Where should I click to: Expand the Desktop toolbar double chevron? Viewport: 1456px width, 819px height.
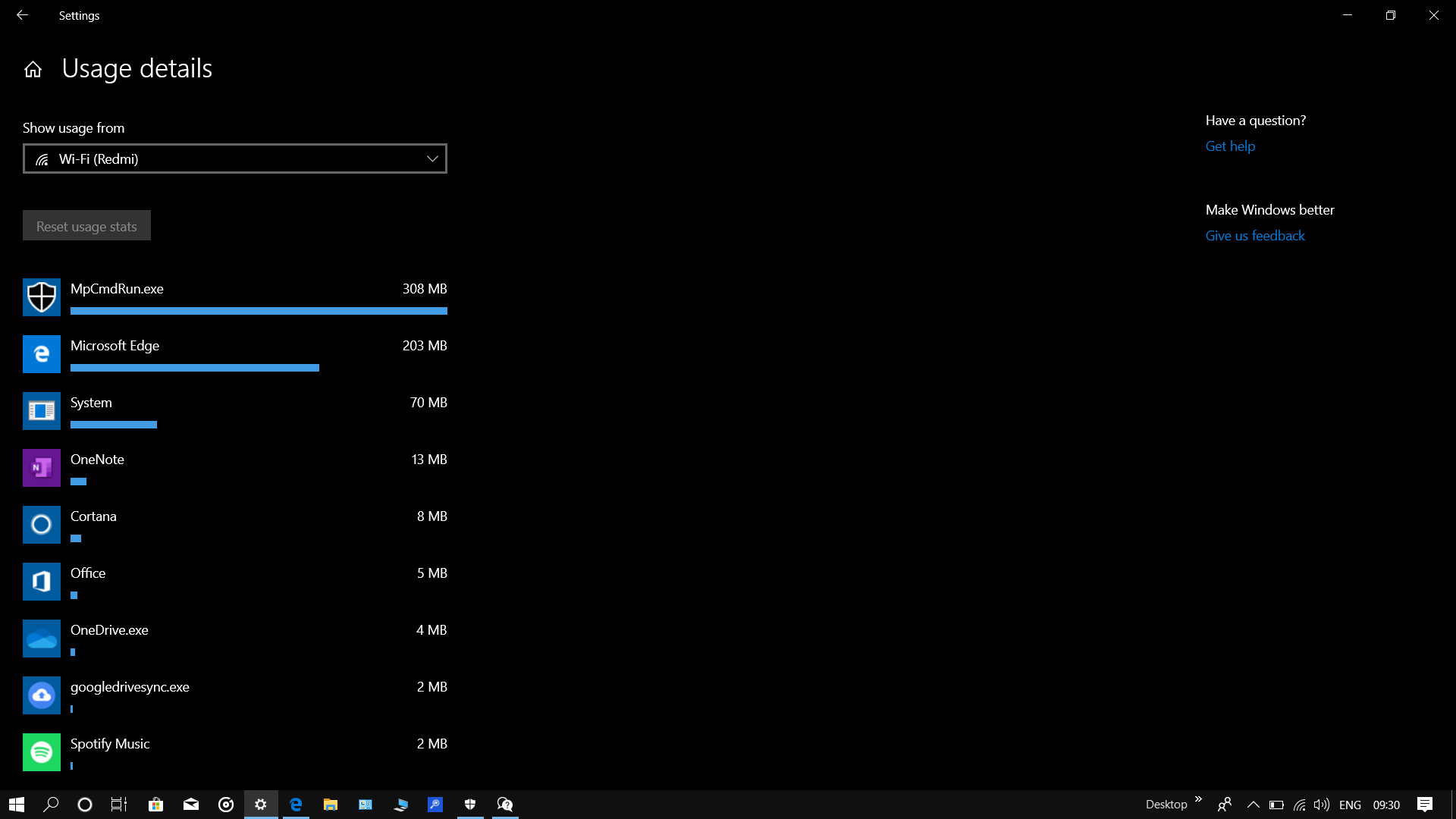1198,799
